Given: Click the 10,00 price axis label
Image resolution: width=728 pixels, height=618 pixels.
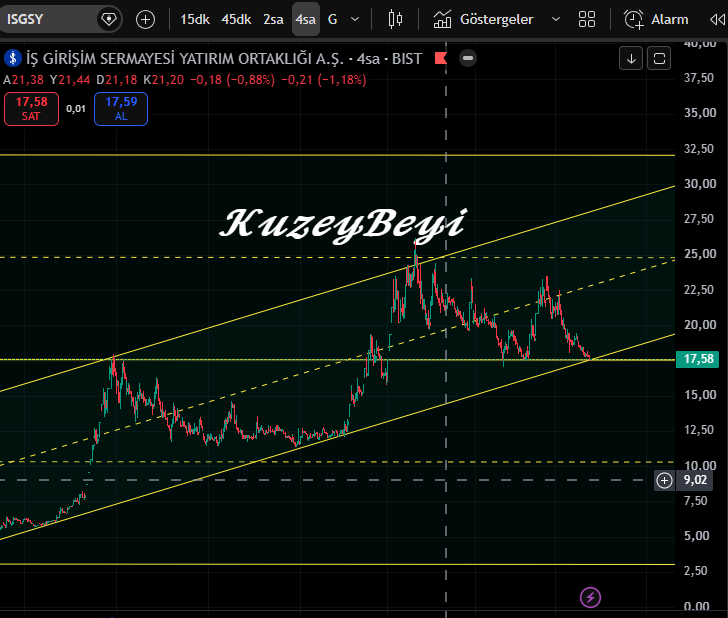Looking at the screenshot, I should (x=700, y=465).
